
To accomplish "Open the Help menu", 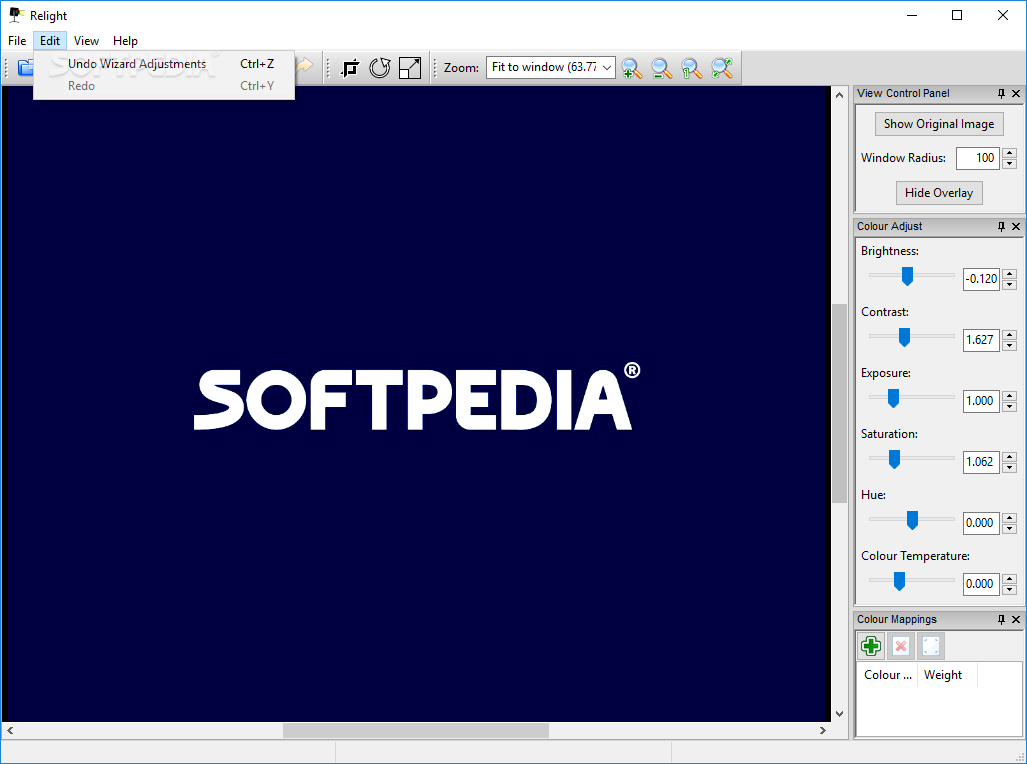I will click(125, 41).
